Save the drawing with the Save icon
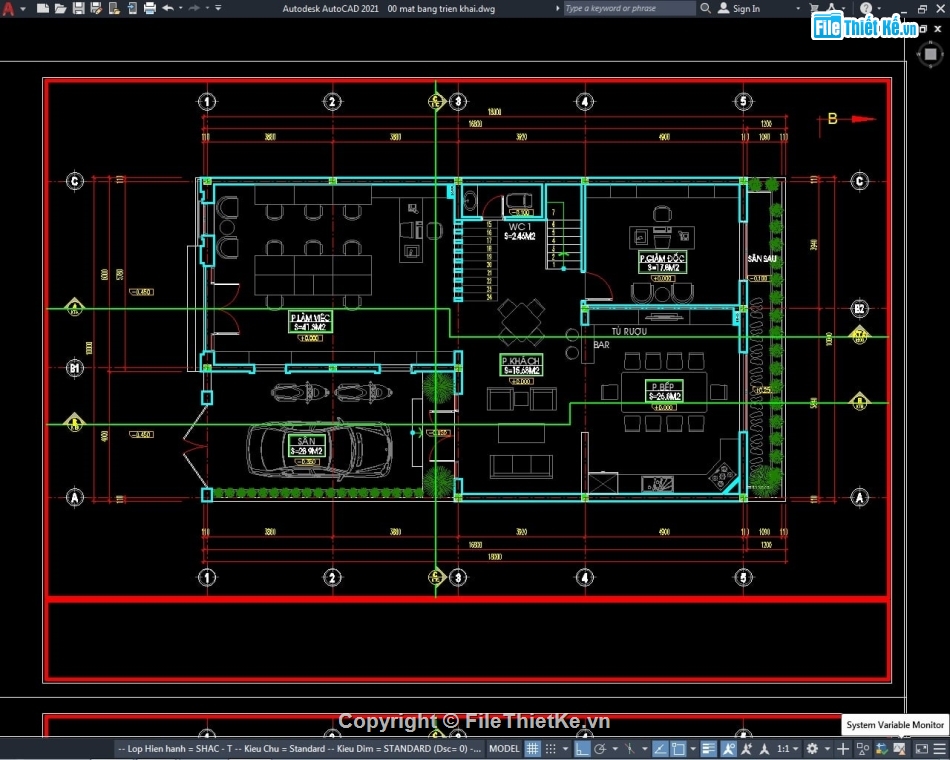Image resolution: width=950 pixels, height=760 pixels. tap(79, 8)
